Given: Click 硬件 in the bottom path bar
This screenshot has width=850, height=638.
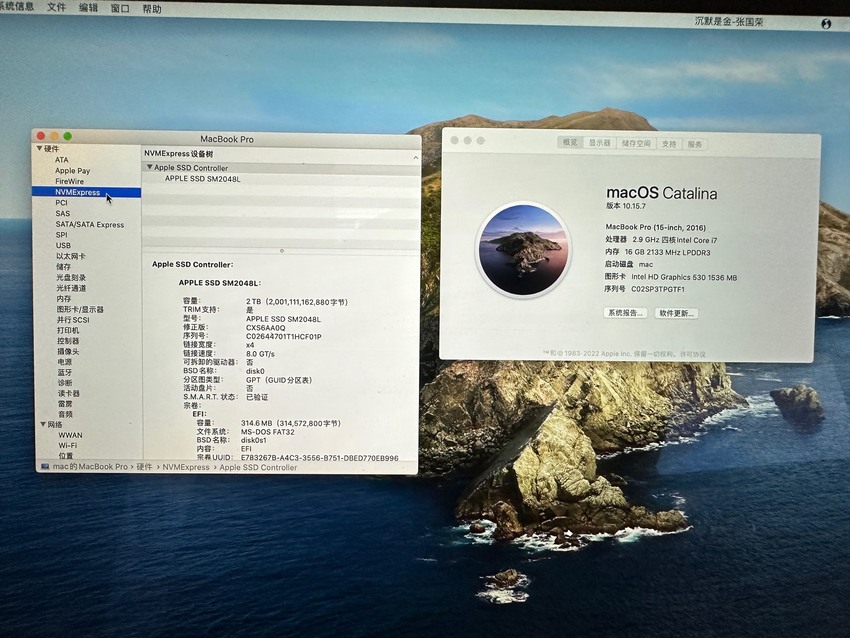Looking at the screenshot, I should 144,467.
